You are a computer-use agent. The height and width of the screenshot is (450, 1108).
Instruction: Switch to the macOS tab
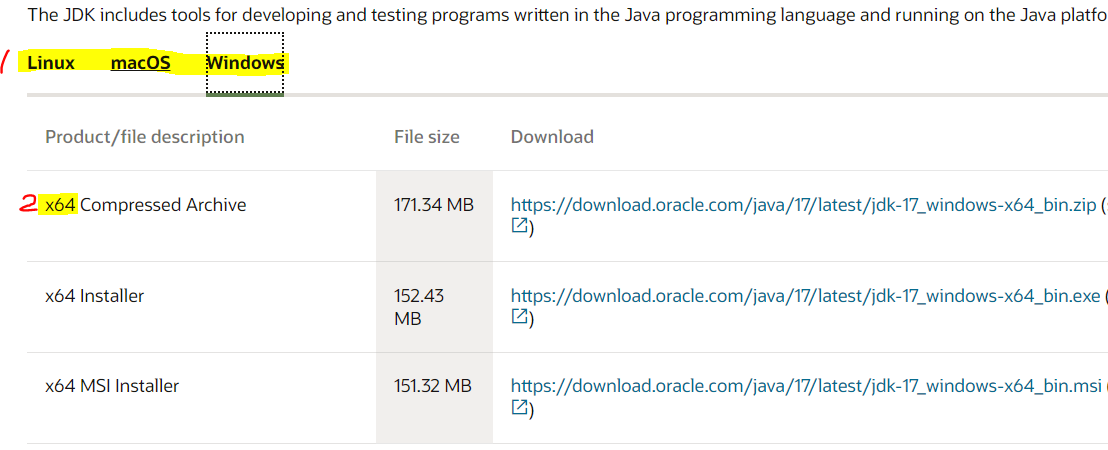[x=141, y=63]
